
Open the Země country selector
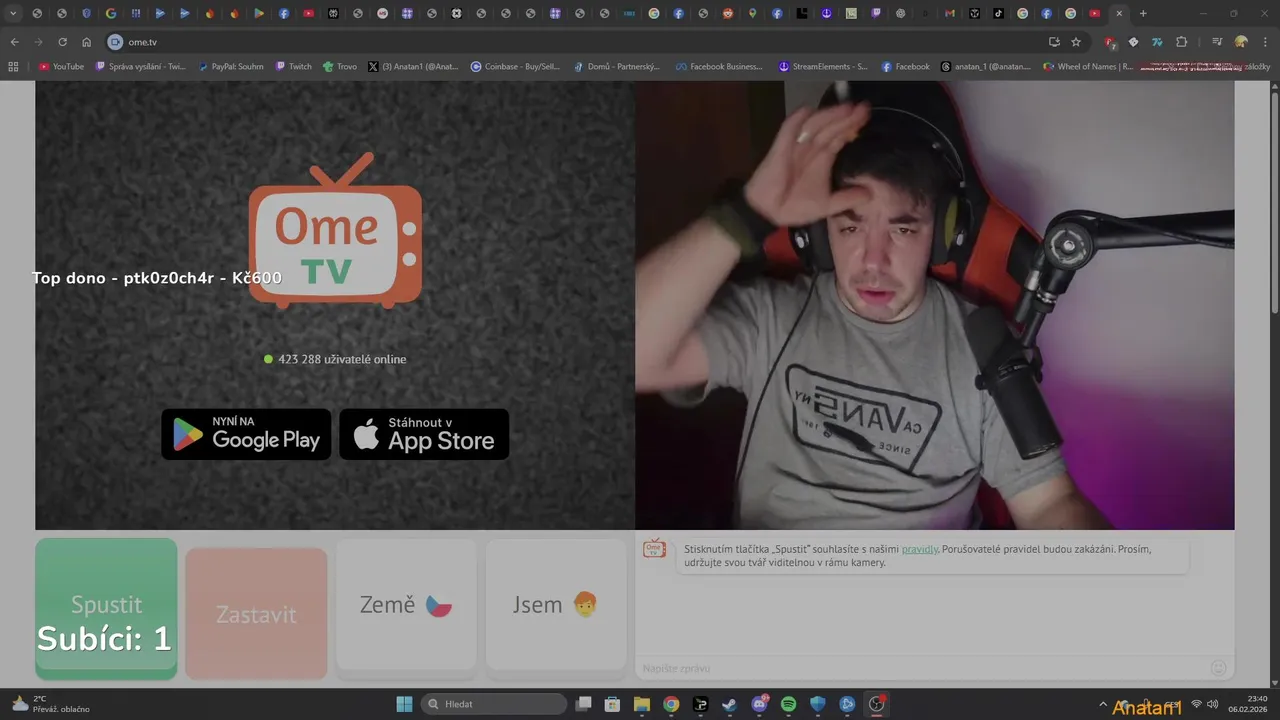tap(406, 605)
